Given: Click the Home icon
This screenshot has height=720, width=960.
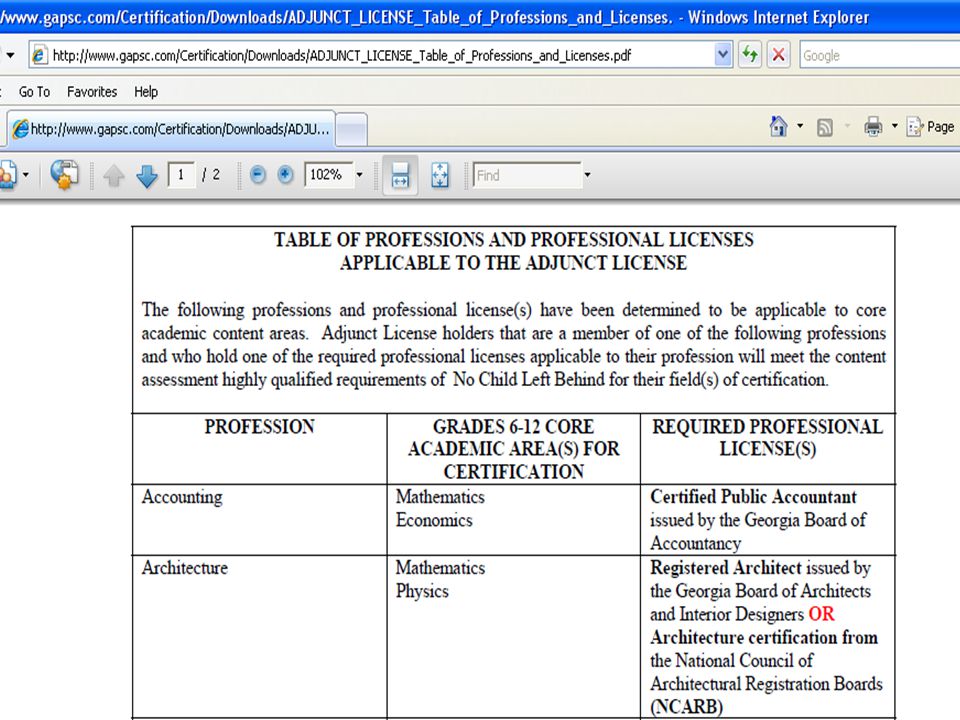Looking at the screenshot, I should click(779, 127).
